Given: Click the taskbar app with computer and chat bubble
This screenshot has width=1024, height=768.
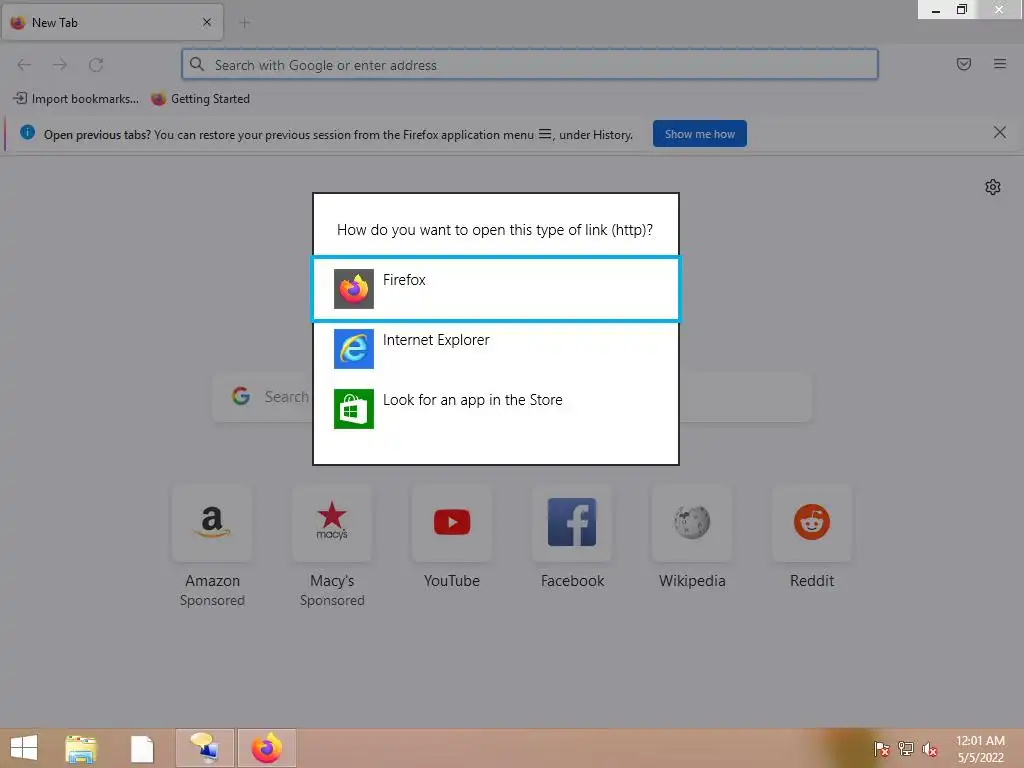Looking at the screenshot, I should (205, 748).
